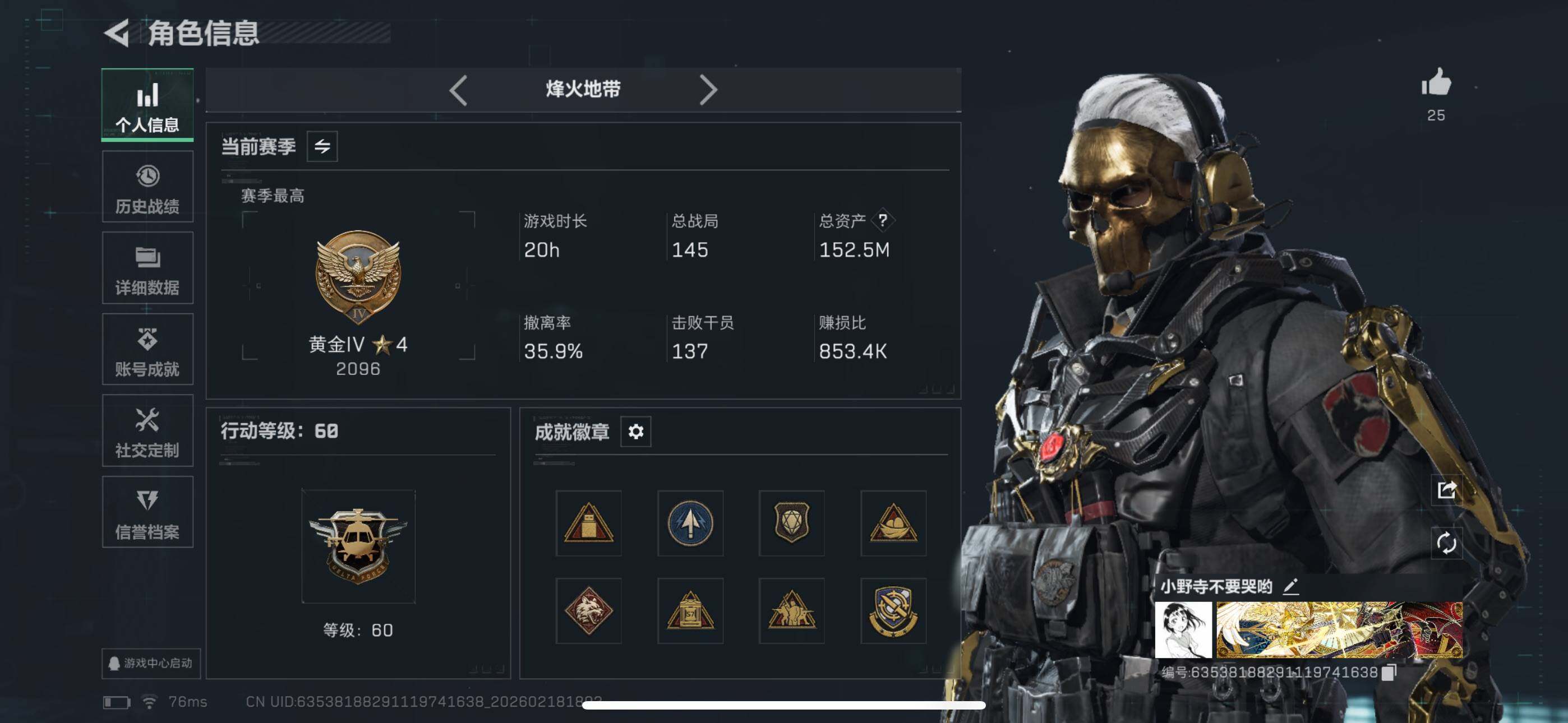Open the 成就徽章 settings gear
The height and width of the screenshot is (723, 1568).
tap(635, 432)
